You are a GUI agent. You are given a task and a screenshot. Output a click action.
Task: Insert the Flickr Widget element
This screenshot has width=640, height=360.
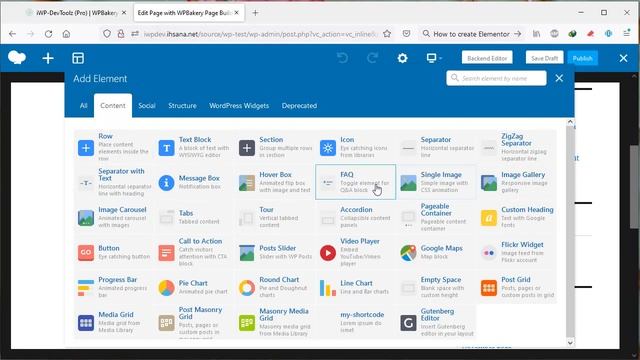pyautogui.click(x=517, y=252)
